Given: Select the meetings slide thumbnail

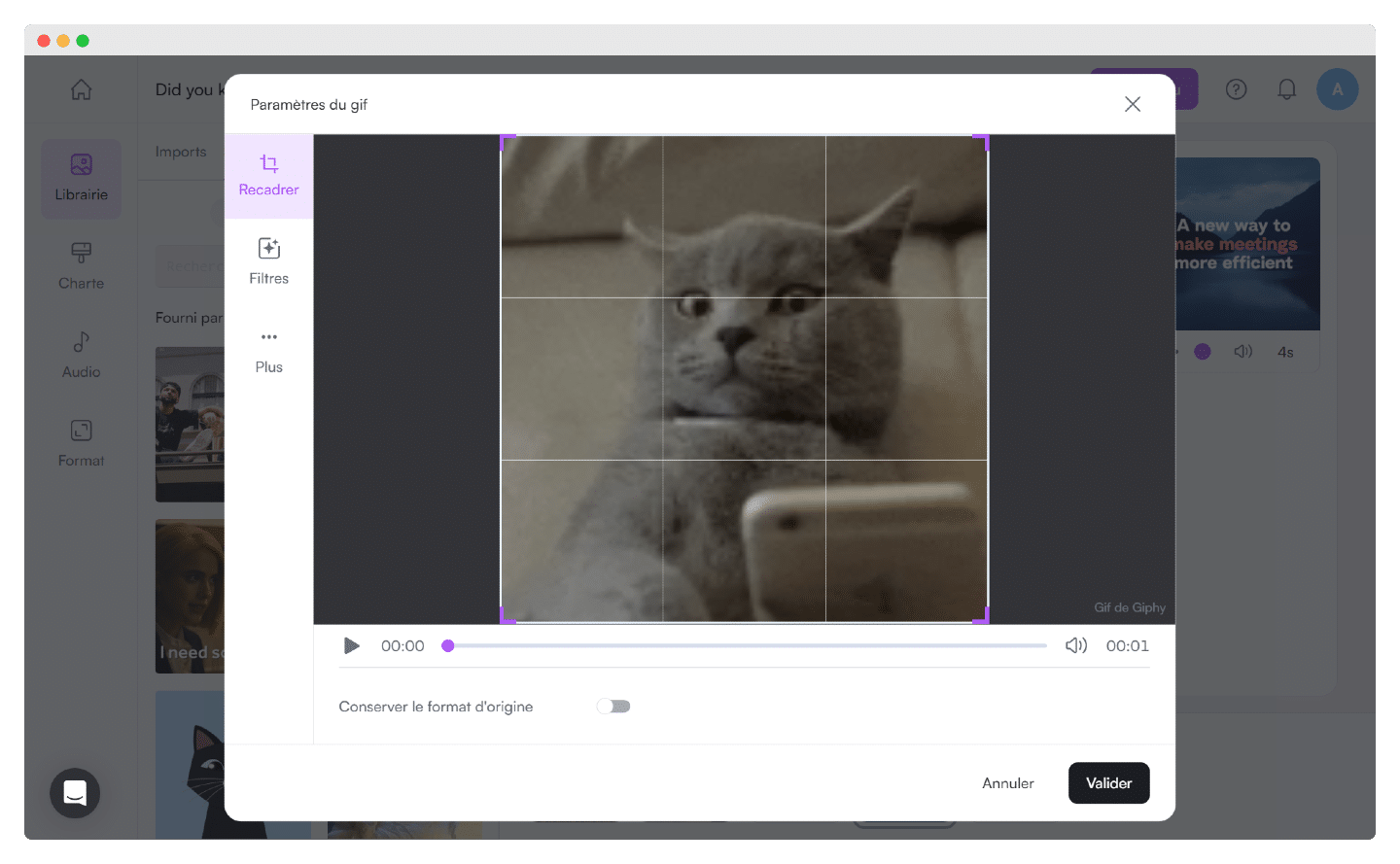Looking at the screenshot, I should tap(1247, 244).
